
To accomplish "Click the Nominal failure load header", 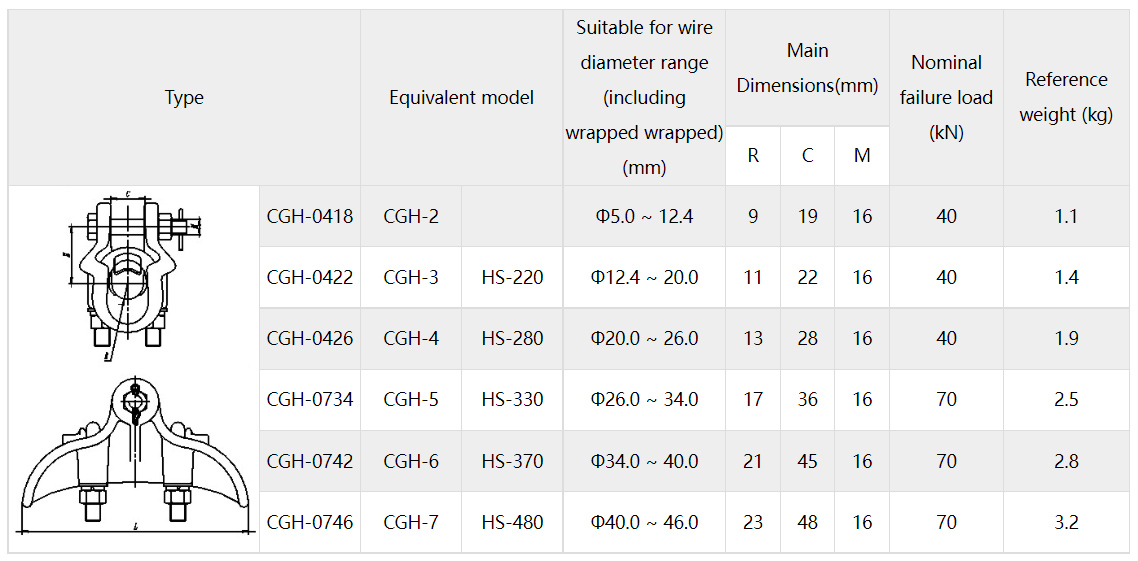I will 946,98.
